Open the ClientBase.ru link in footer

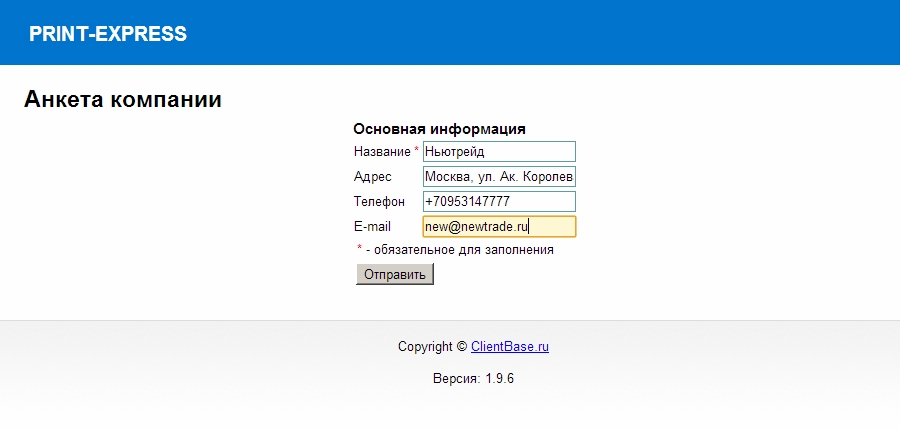point(510,347)
